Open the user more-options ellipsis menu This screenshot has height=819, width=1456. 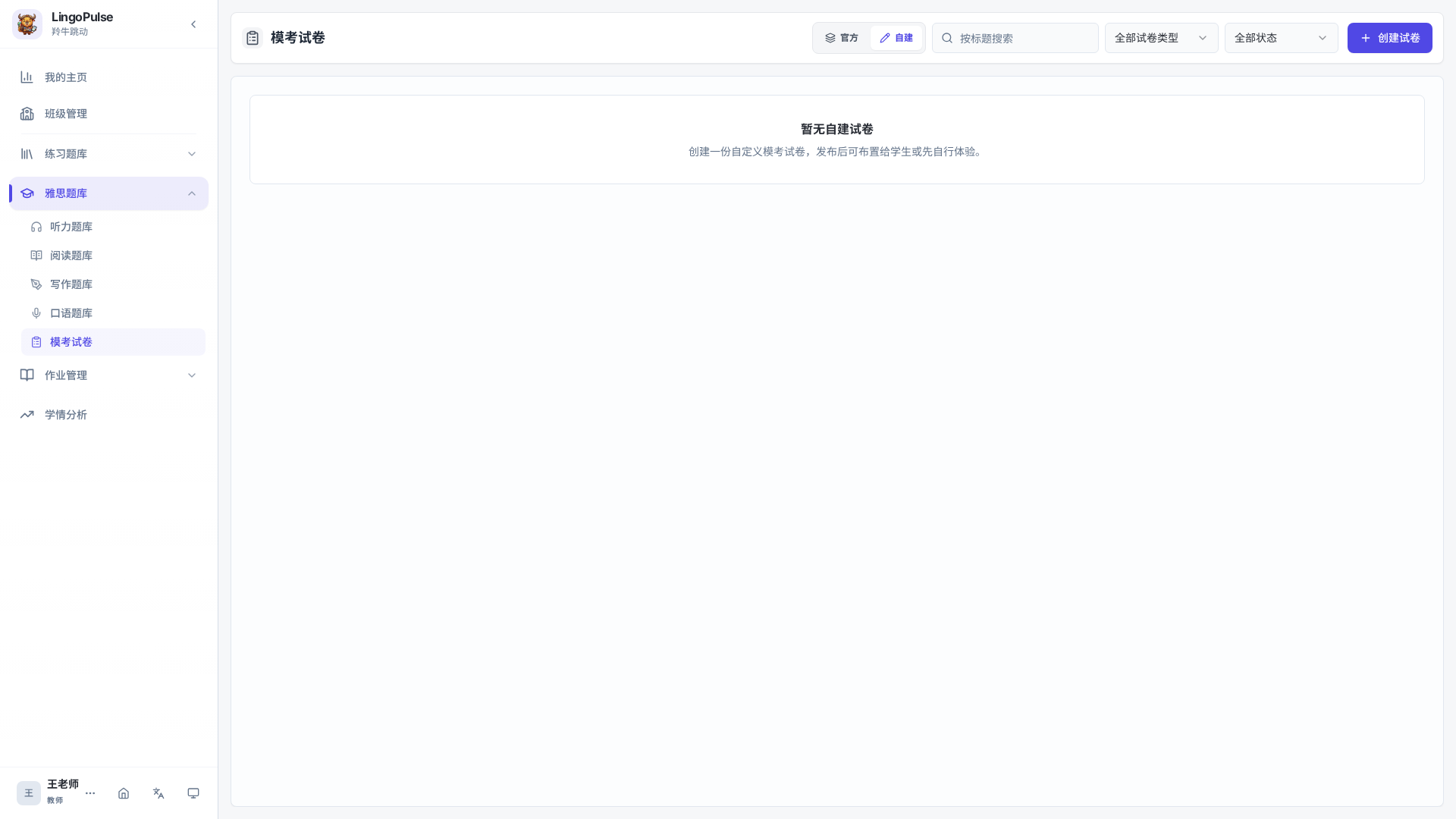tap(90, 793)
